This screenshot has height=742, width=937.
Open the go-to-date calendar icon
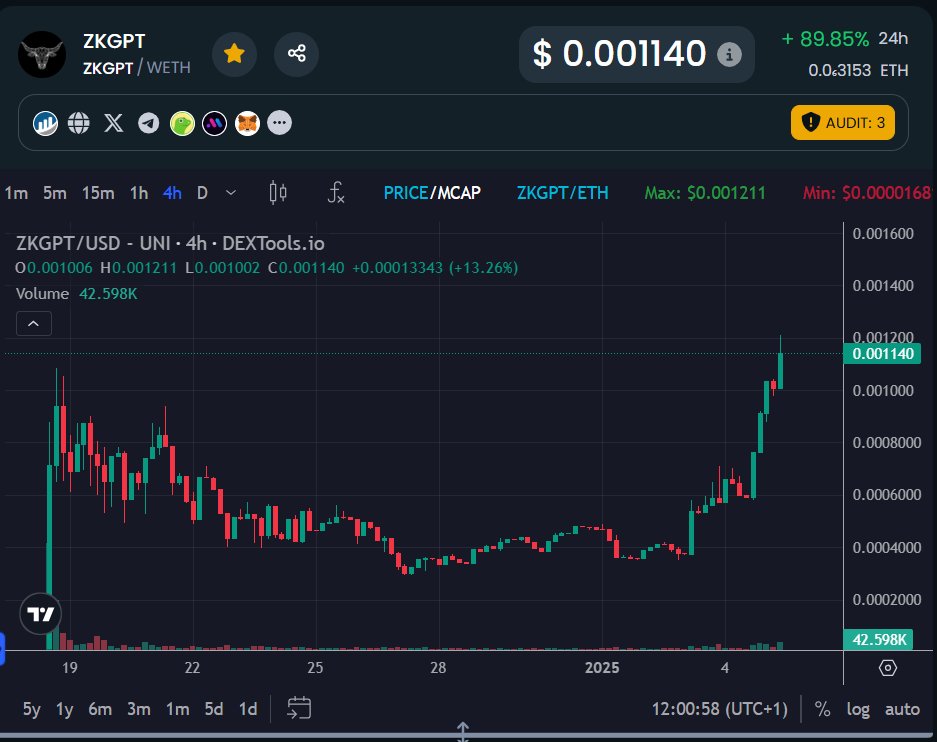299,708
